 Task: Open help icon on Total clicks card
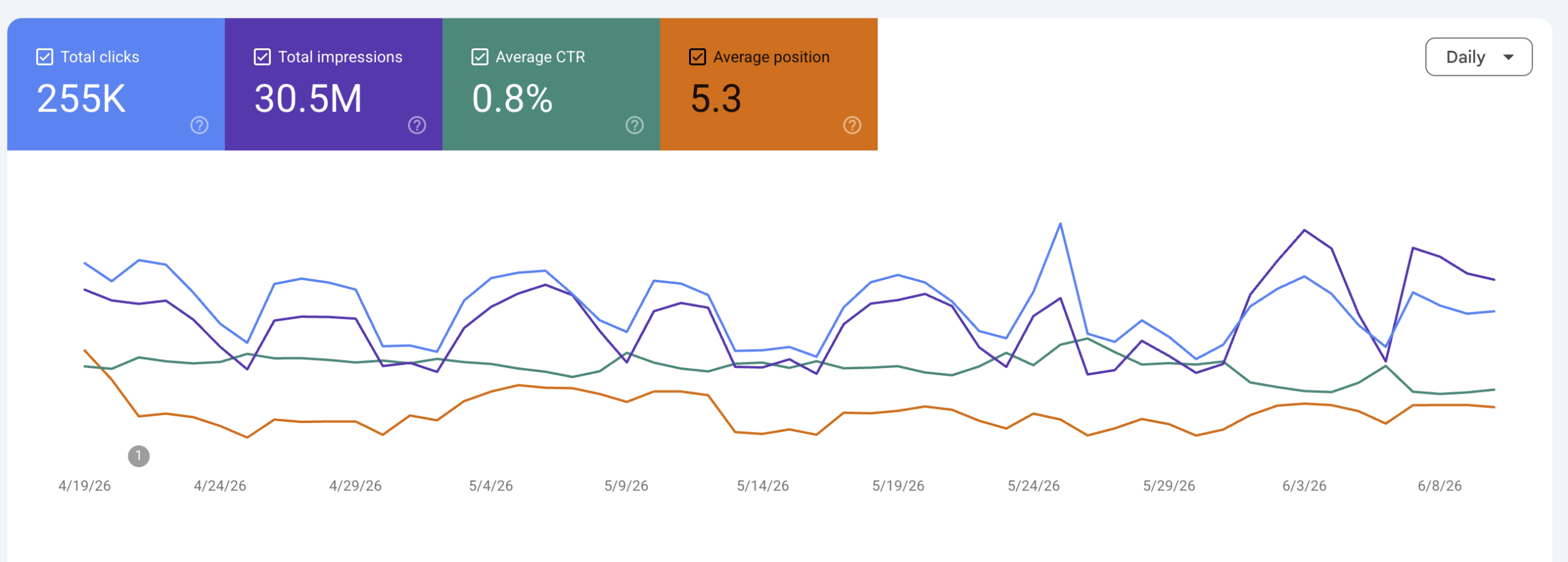199,125
